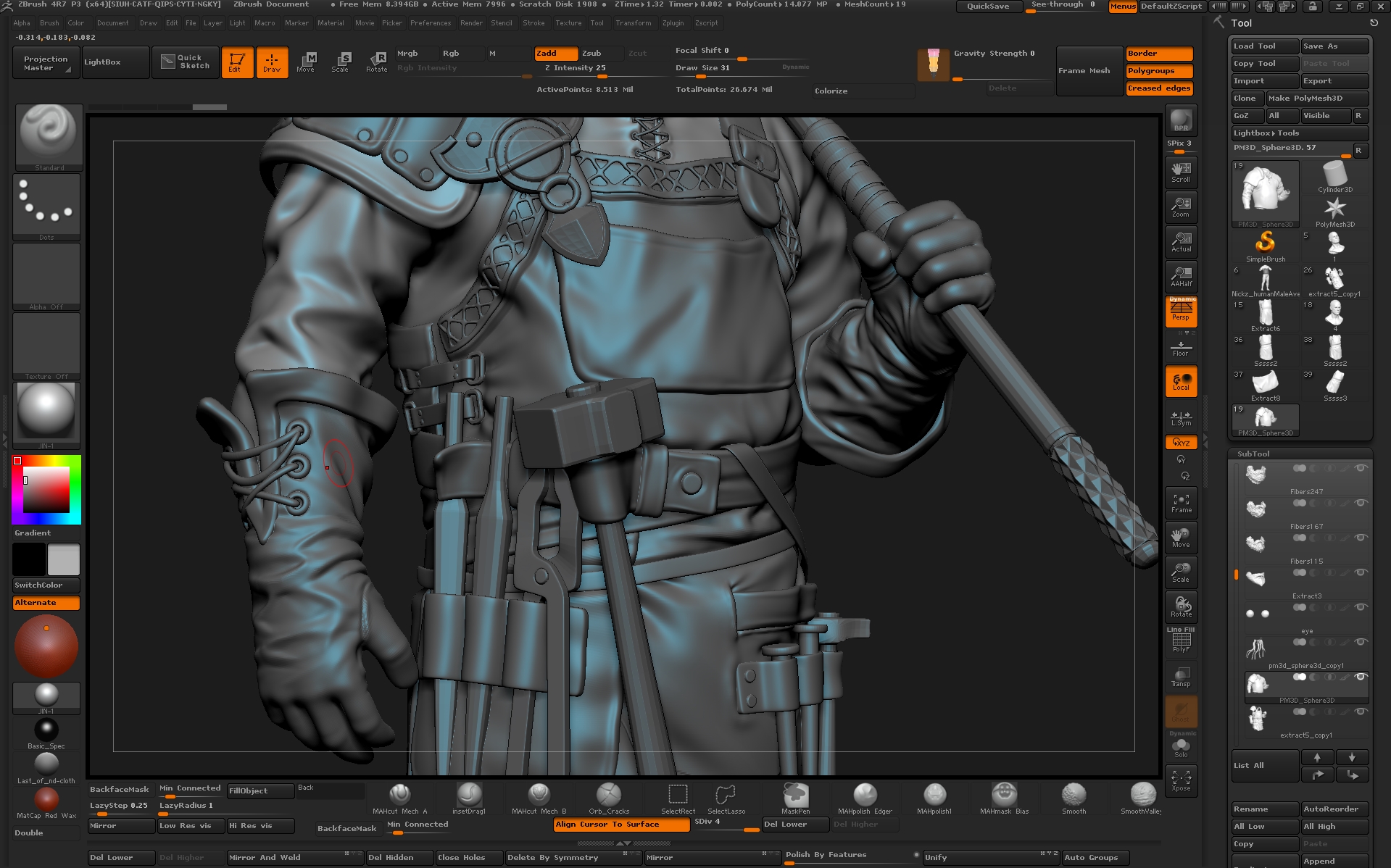Screen dimensions: 1391x868
Task: Click Make PolyMesh3D button
Action: coord(1316,99)
